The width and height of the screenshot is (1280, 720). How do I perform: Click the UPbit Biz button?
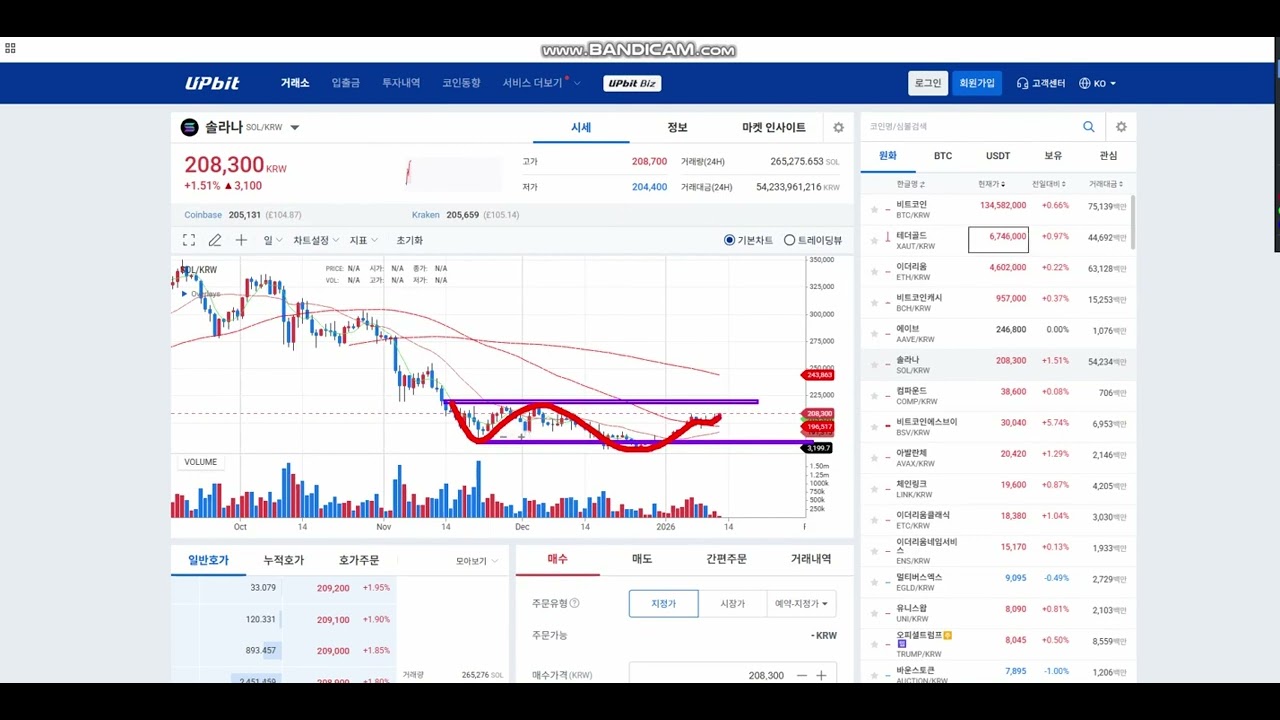632,83
